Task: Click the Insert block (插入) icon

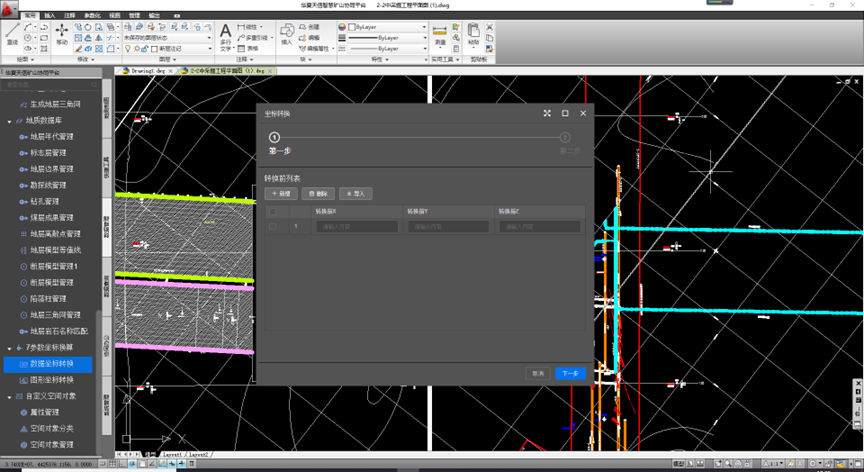Action: [287, 34]
